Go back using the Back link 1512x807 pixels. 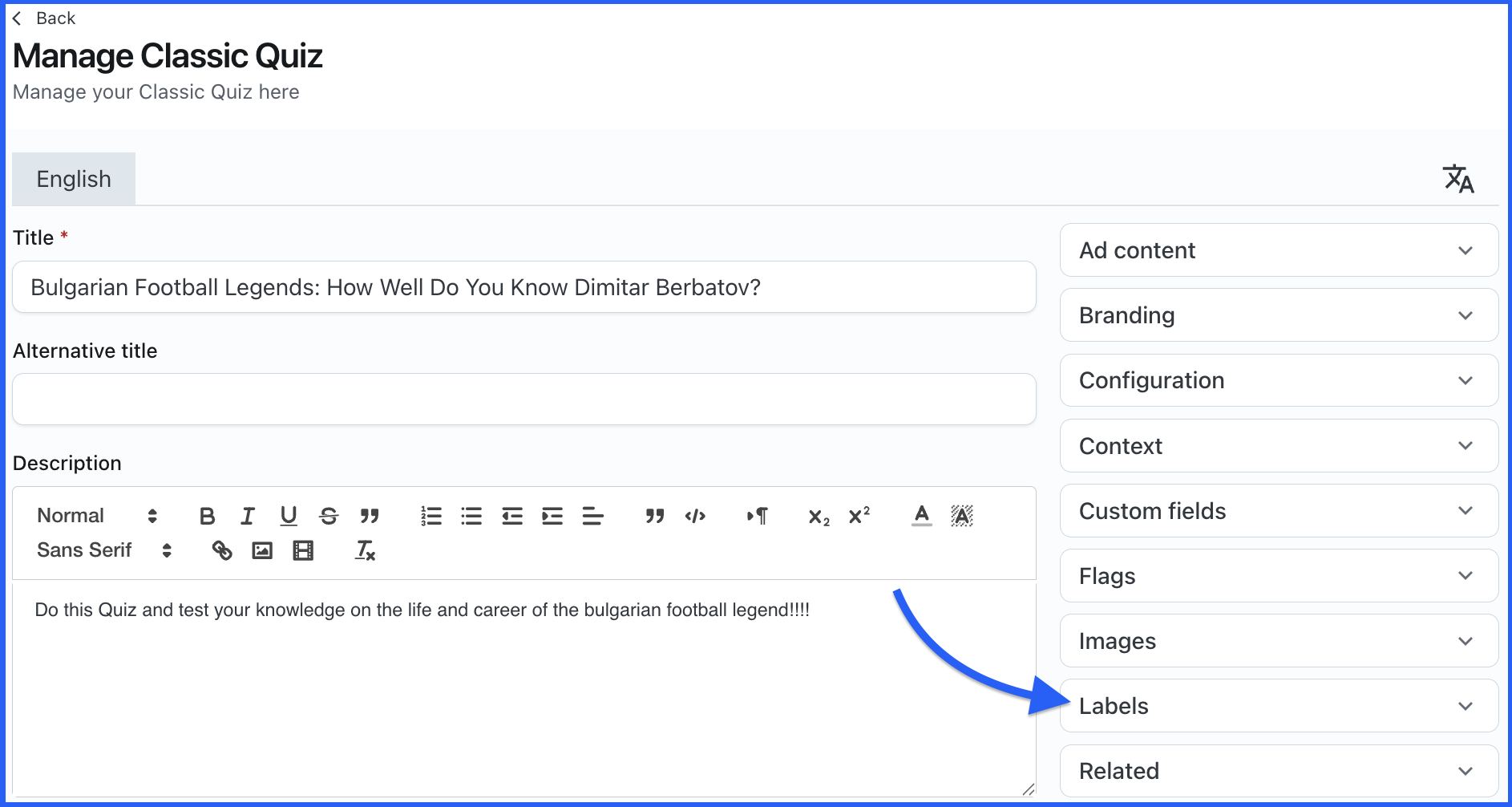[45, 18]
